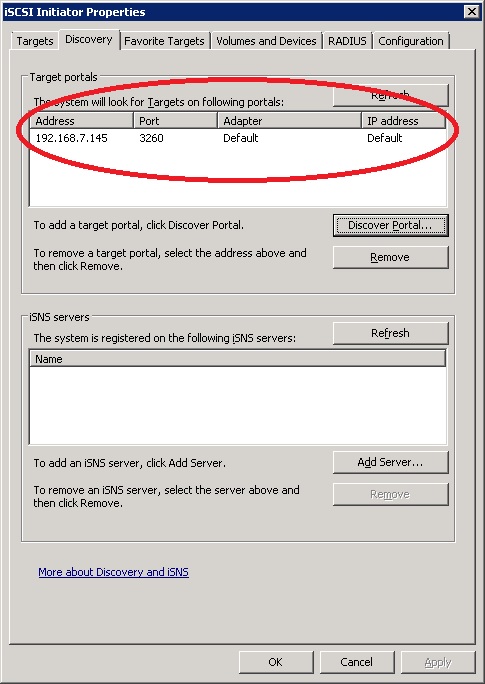The height and width of the screenshot is (684, 485).
Task: Switch to the Configuration tab
Action: tap(411, 41)
